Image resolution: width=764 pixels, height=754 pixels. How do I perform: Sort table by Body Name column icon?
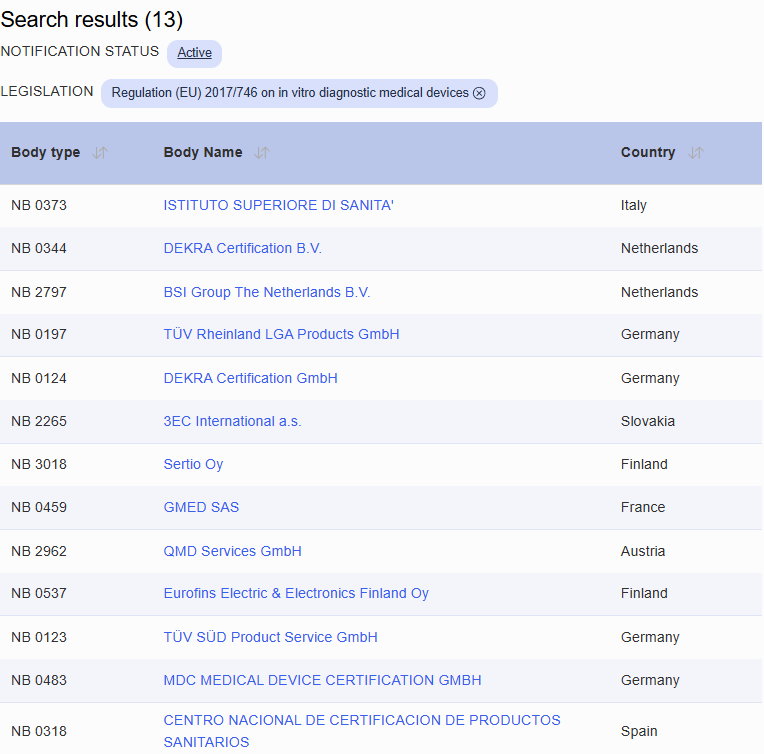click(x=262, y=153)
